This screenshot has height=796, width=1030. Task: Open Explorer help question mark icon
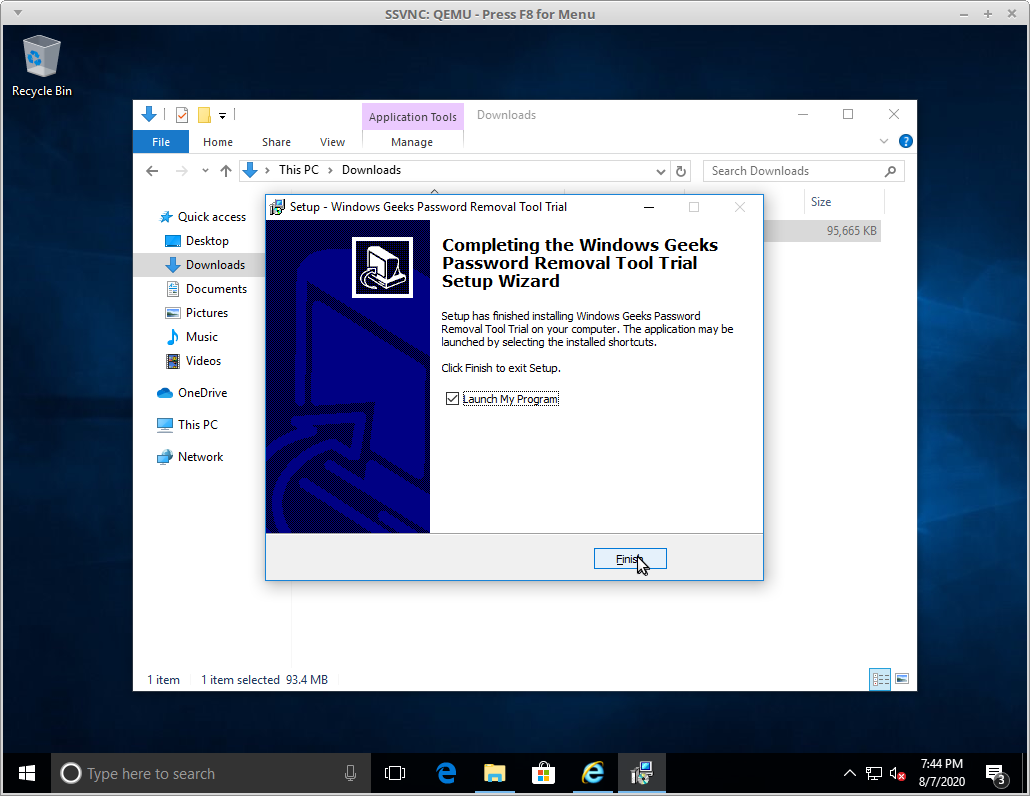click(905, 141)
